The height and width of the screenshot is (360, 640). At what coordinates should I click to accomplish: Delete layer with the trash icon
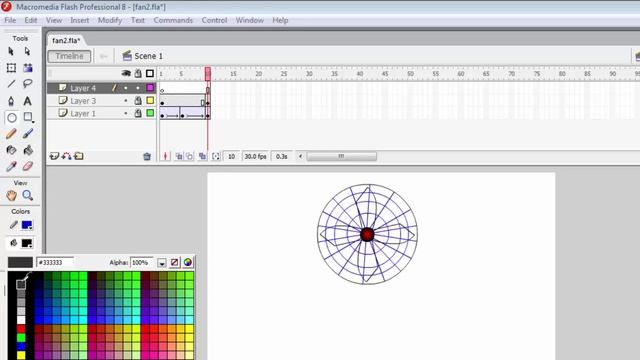pos(147,156)
